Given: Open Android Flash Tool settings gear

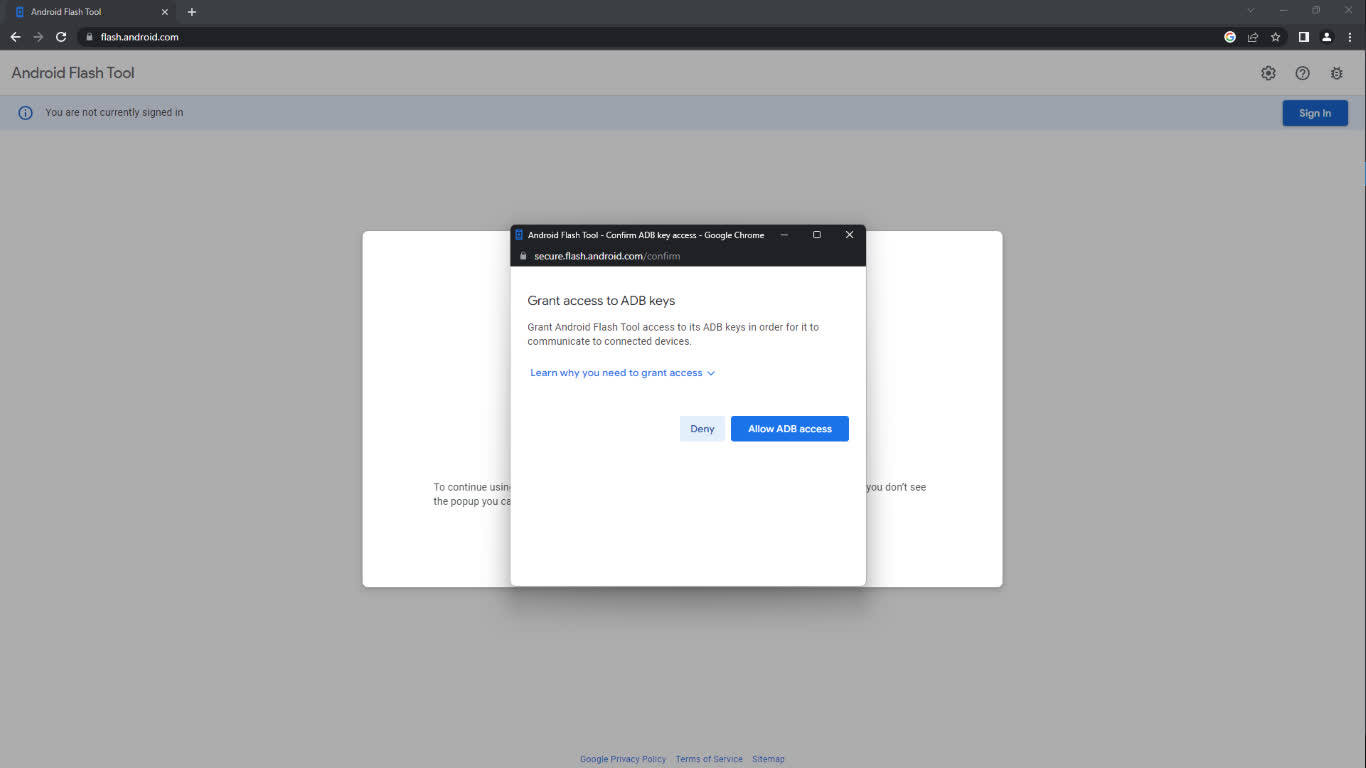Looking at the screenshot, I should tap(1268, 73).
